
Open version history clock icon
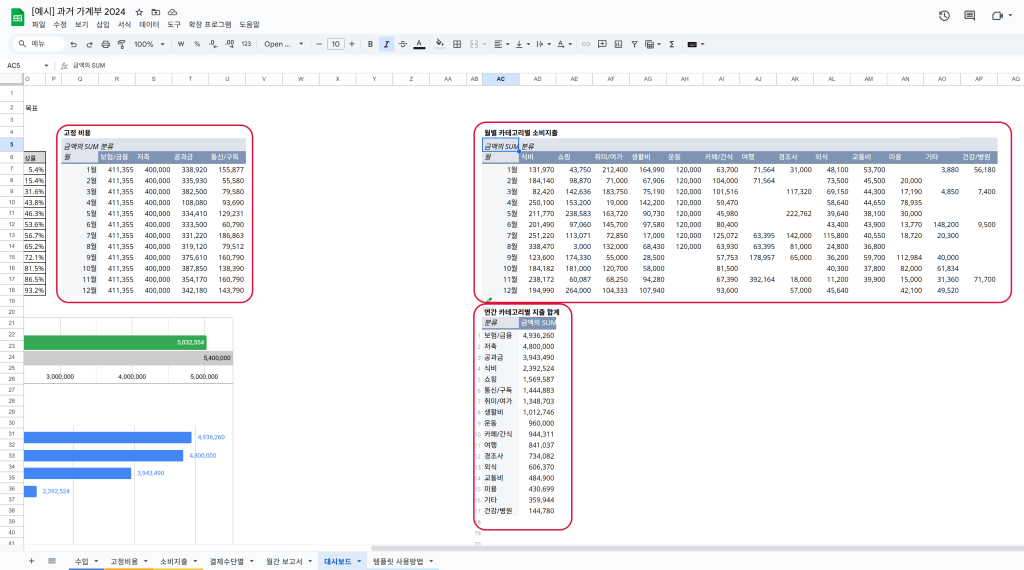(944, 16)
